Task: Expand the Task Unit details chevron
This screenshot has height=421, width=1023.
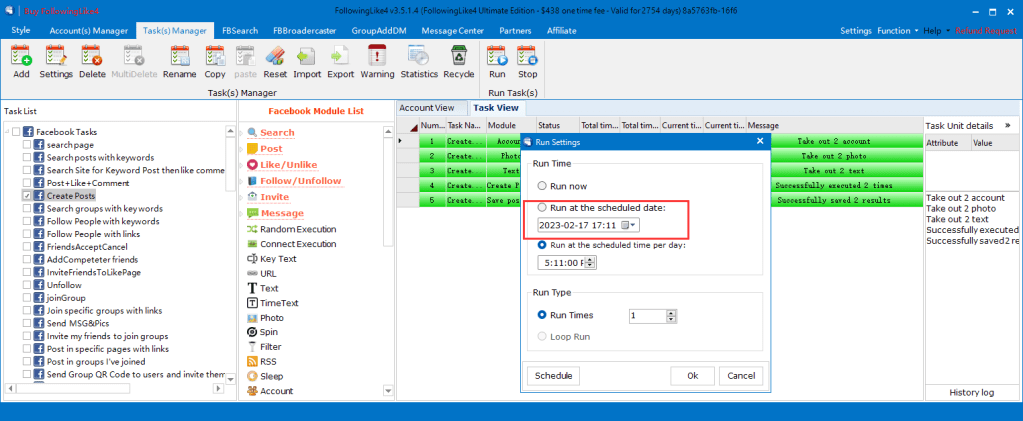Action: pos(1008,126)
